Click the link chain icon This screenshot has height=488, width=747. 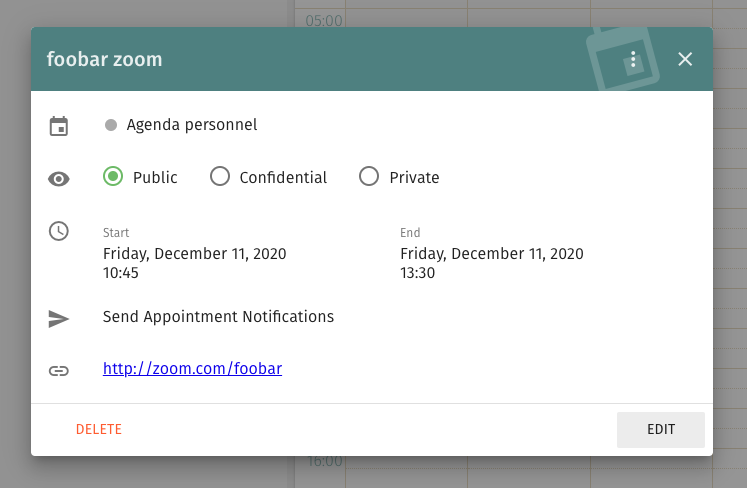(x=59, y=371)
